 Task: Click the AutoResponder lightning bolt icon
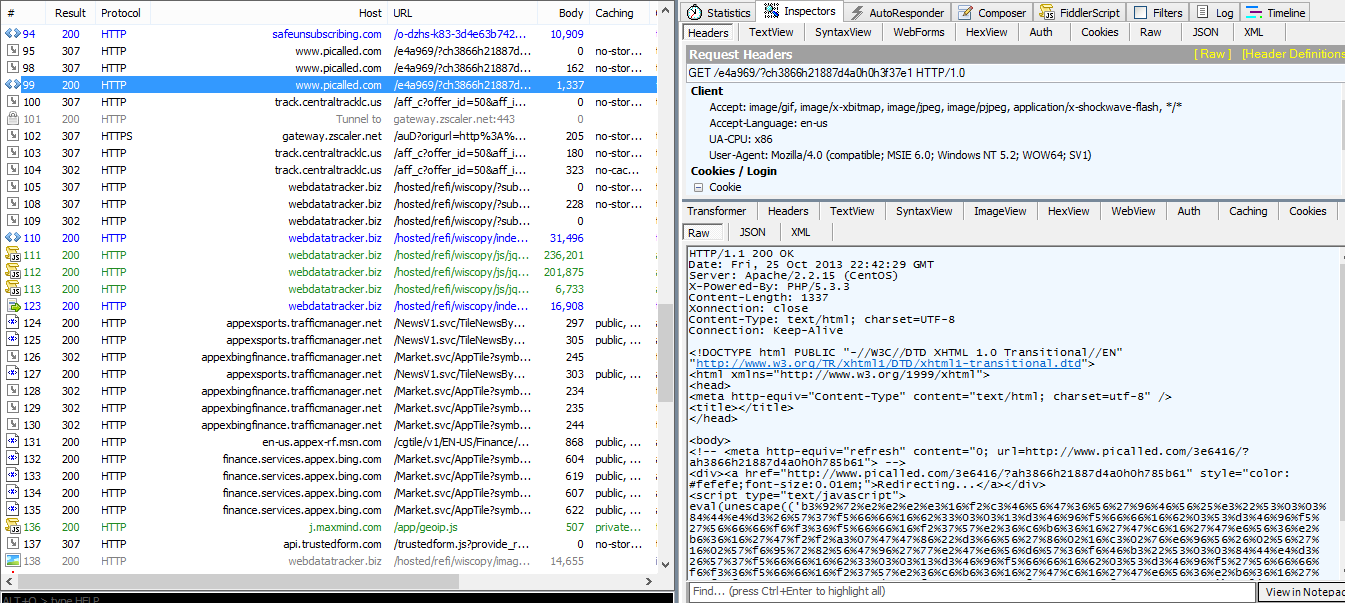pyautogui.click(x=856, y=13)
